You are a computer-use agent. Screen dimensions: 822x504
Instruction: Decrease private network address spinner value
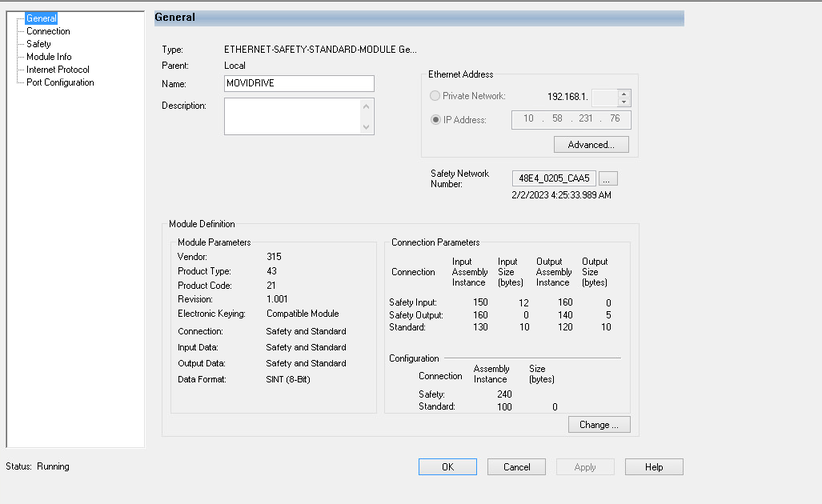coord(625,101)
